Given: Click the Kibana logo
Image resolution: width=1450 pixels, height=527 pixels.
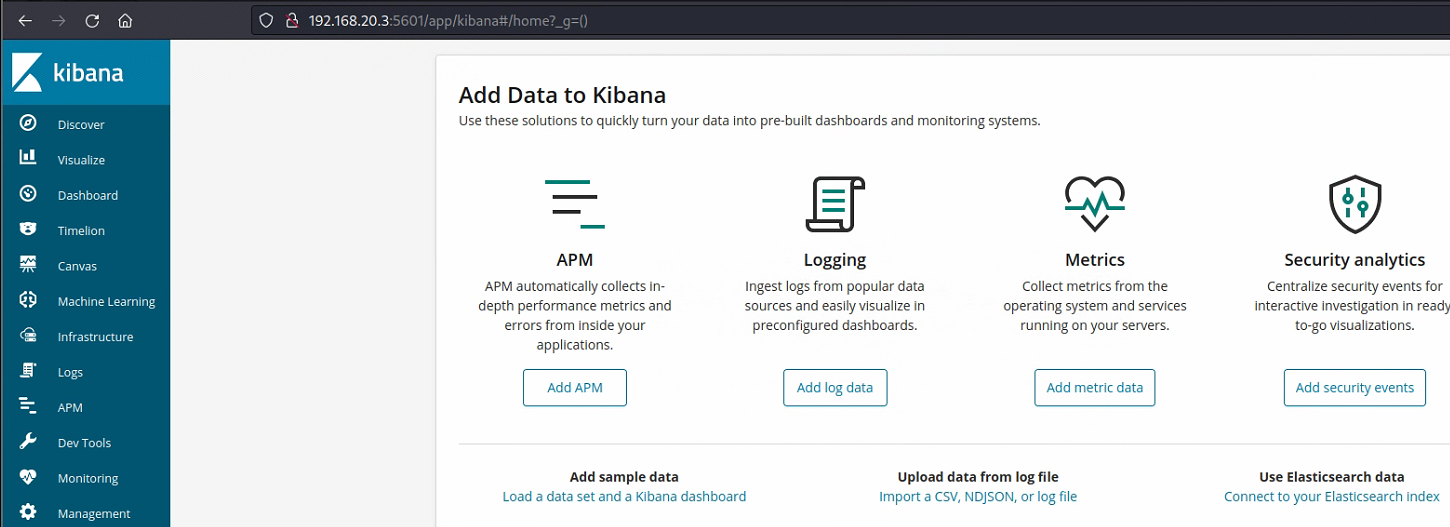Looking at the screenshot, I should [x=68, y=73].
